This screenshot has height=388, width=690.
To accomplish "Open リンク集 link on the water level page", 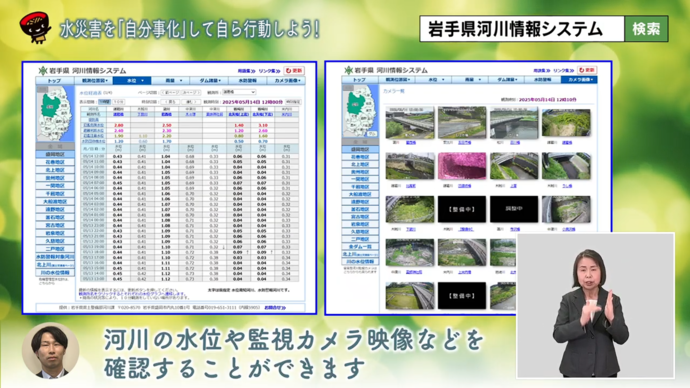I will [269, 71].
